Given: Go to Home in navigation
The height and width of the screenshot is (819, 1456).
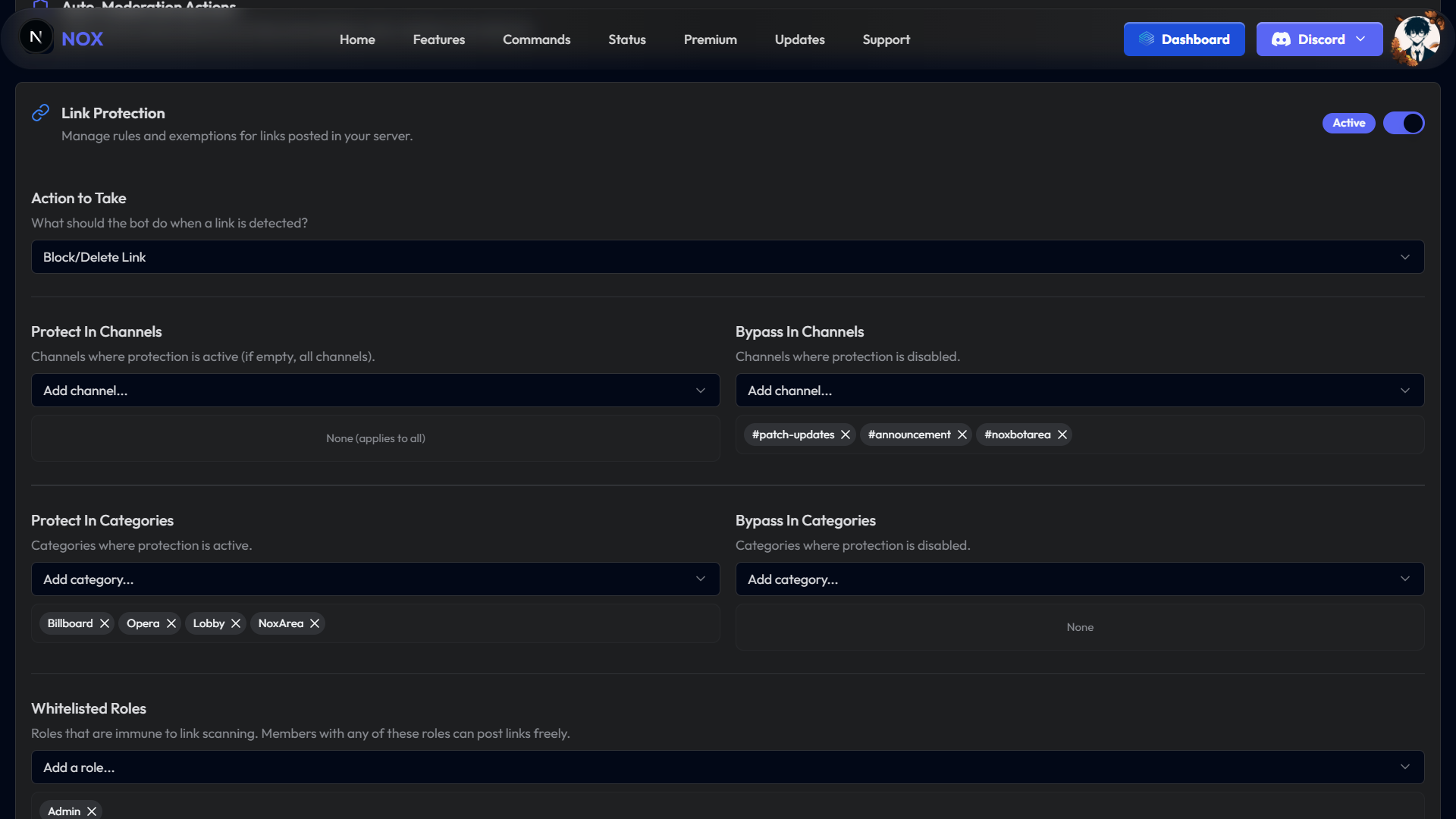Looking at the screenshot, I should coord(357,39).
